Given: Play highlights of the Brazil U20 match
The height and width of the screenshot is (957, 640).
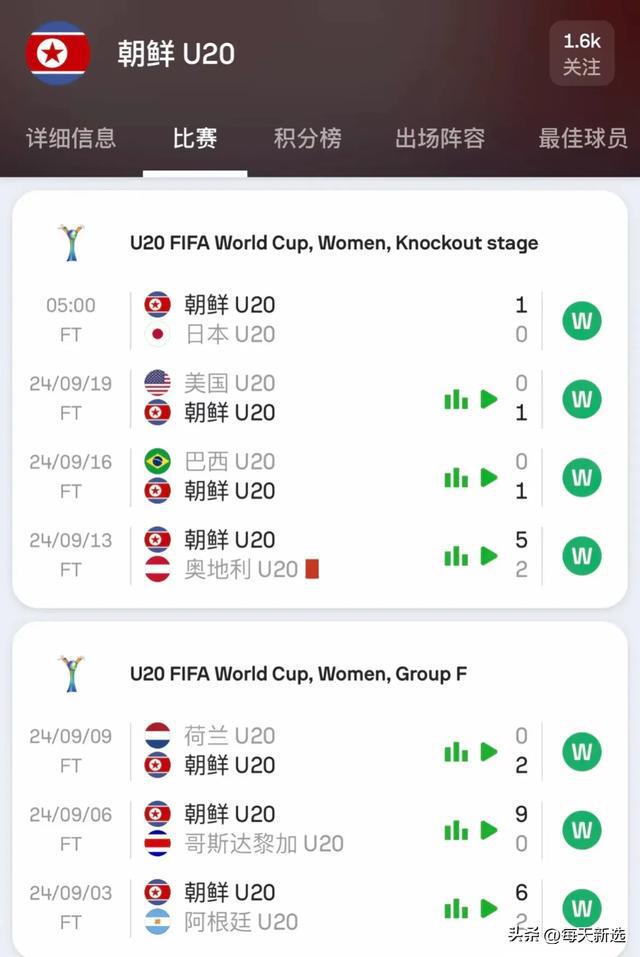Looking at the screenshot, I should pyautogui.click(x=489, y=477).
